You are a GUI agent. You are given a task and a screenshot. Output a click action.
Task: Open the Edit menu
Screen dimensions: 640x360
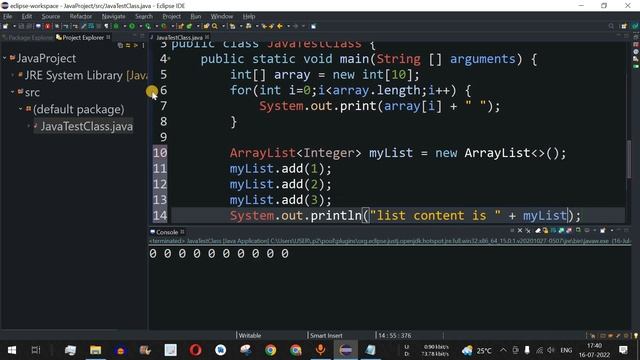click(x=27, y=16)
